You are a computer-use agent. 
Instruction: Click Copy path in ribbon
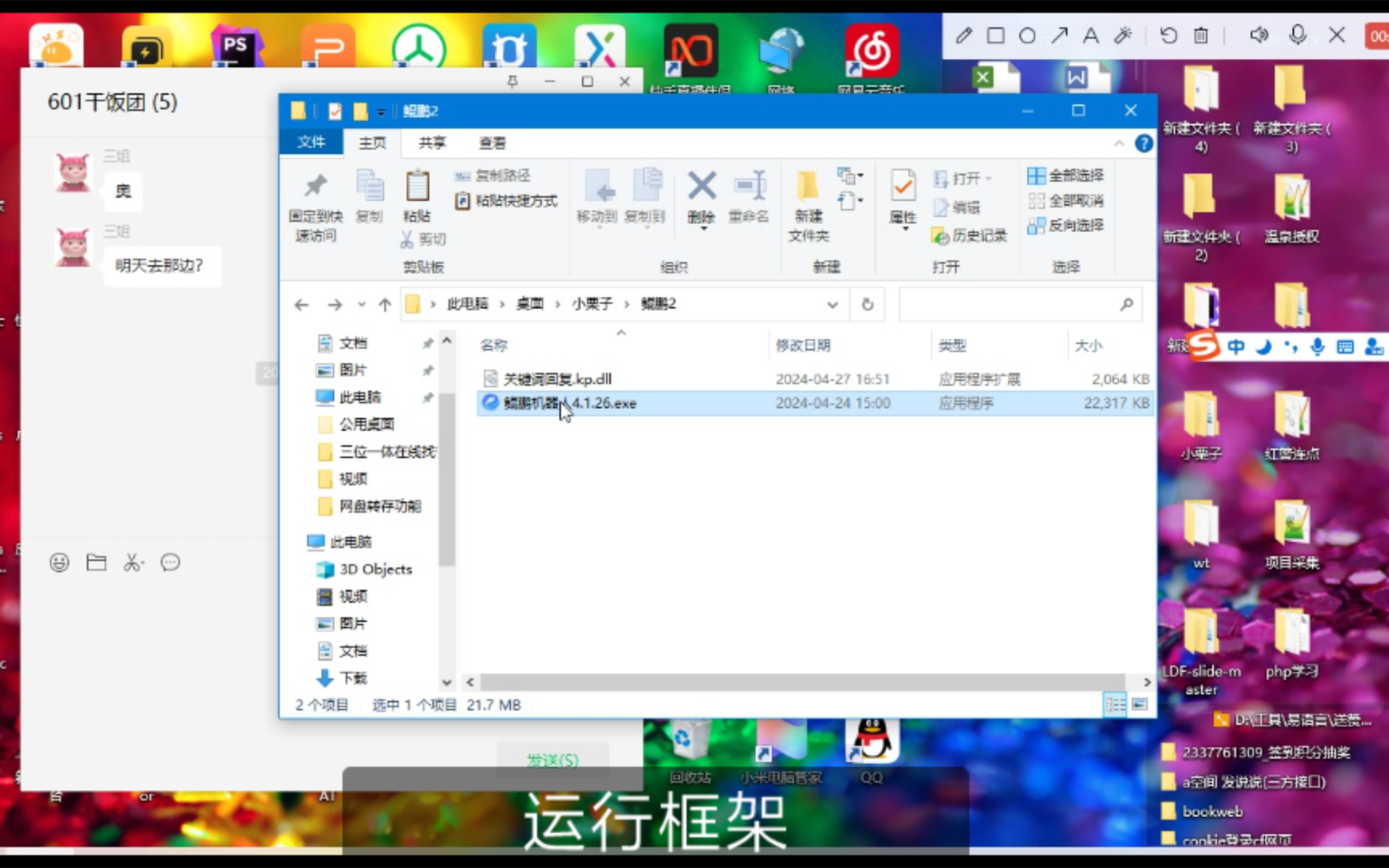(x=493, y=175)
